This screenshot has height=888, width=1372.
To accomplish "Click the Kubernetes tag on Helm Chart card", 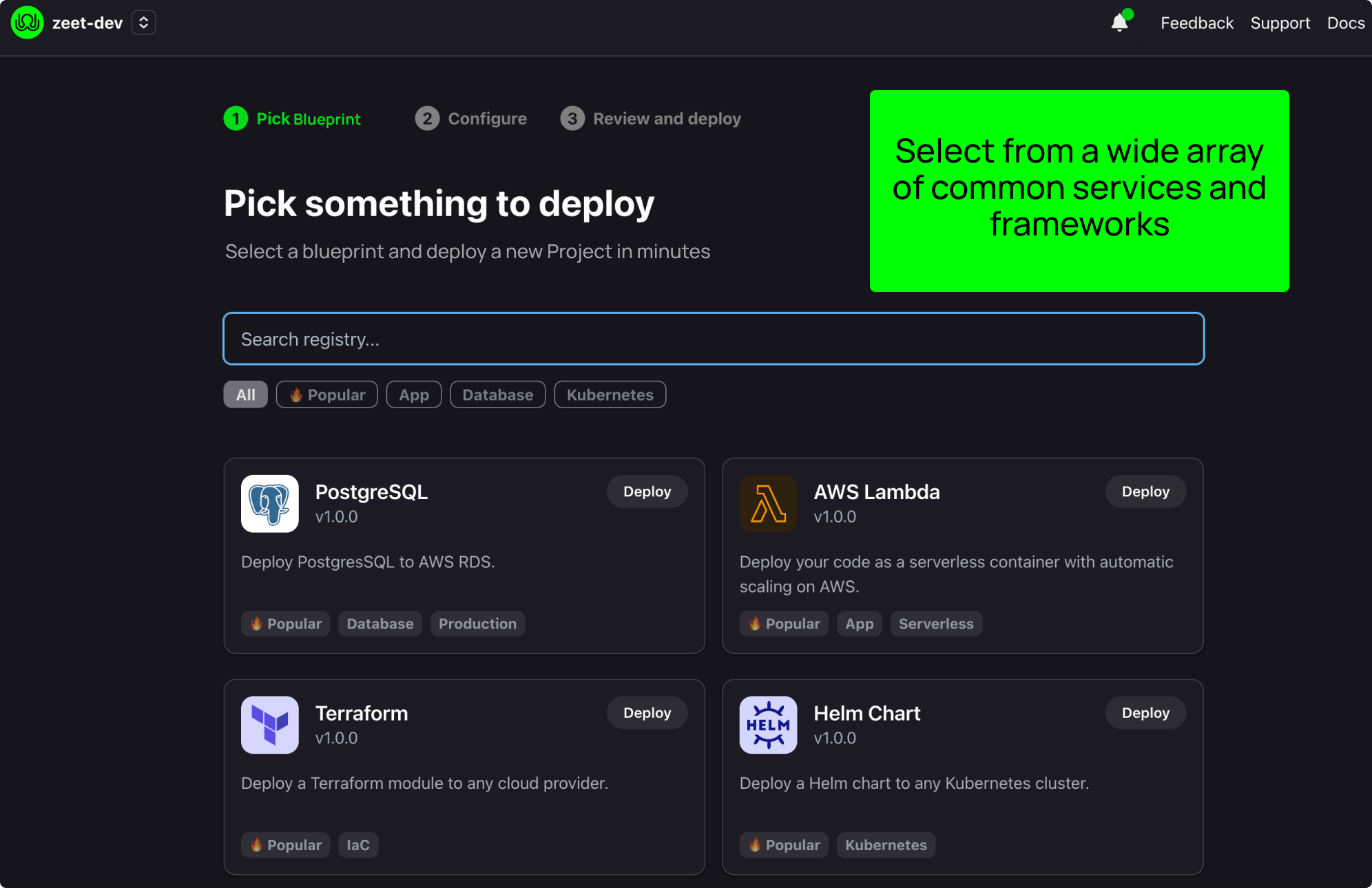I will click(x=886, y=845).
